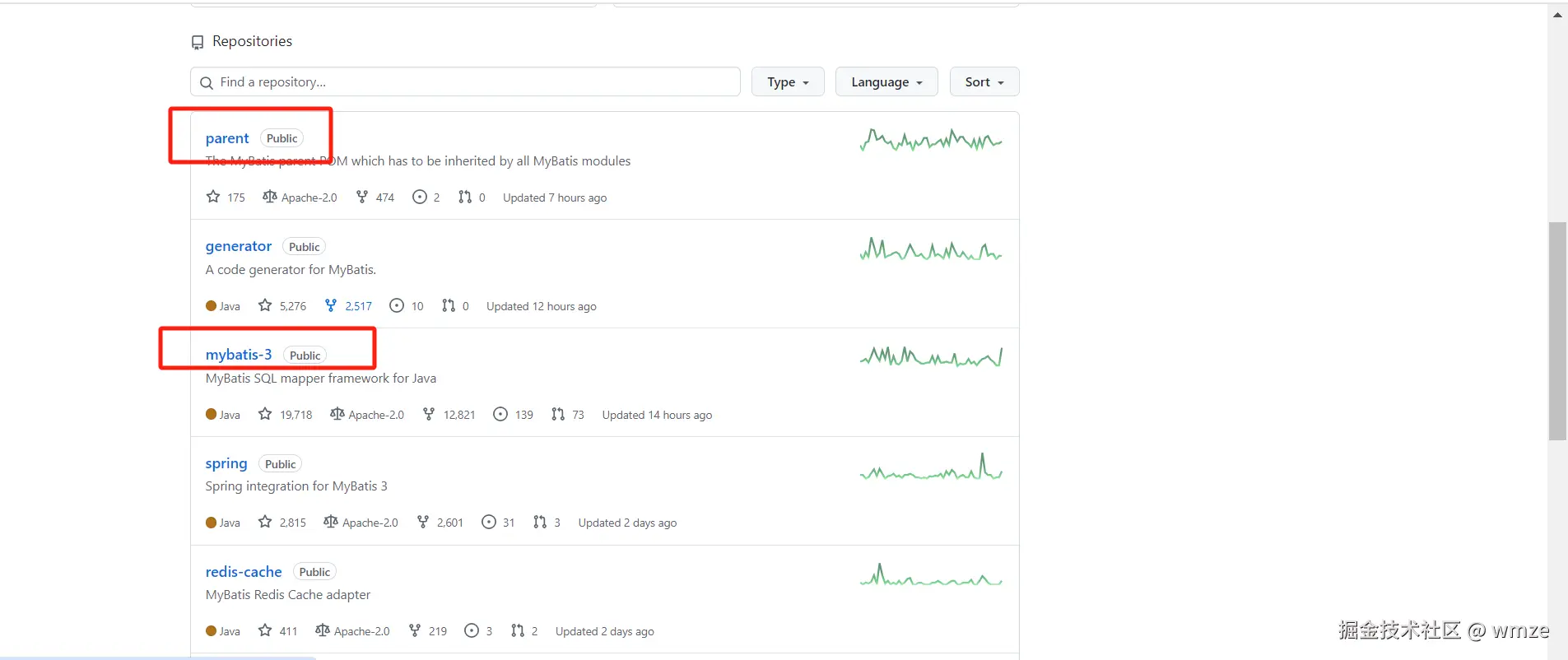Click the issues icon on generator row
Viewport: 1568px width, 660px height.
click(x=397, y=306)
